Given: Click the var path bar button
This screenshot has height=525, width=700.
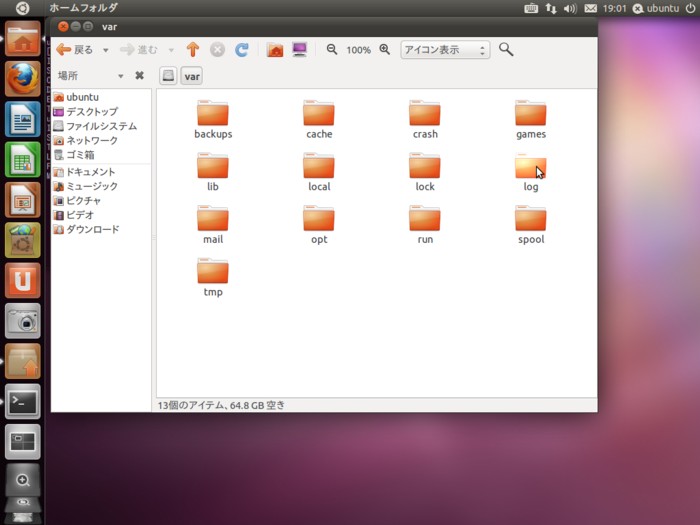Looking at the screenshot, I should (x=192, y=76).
